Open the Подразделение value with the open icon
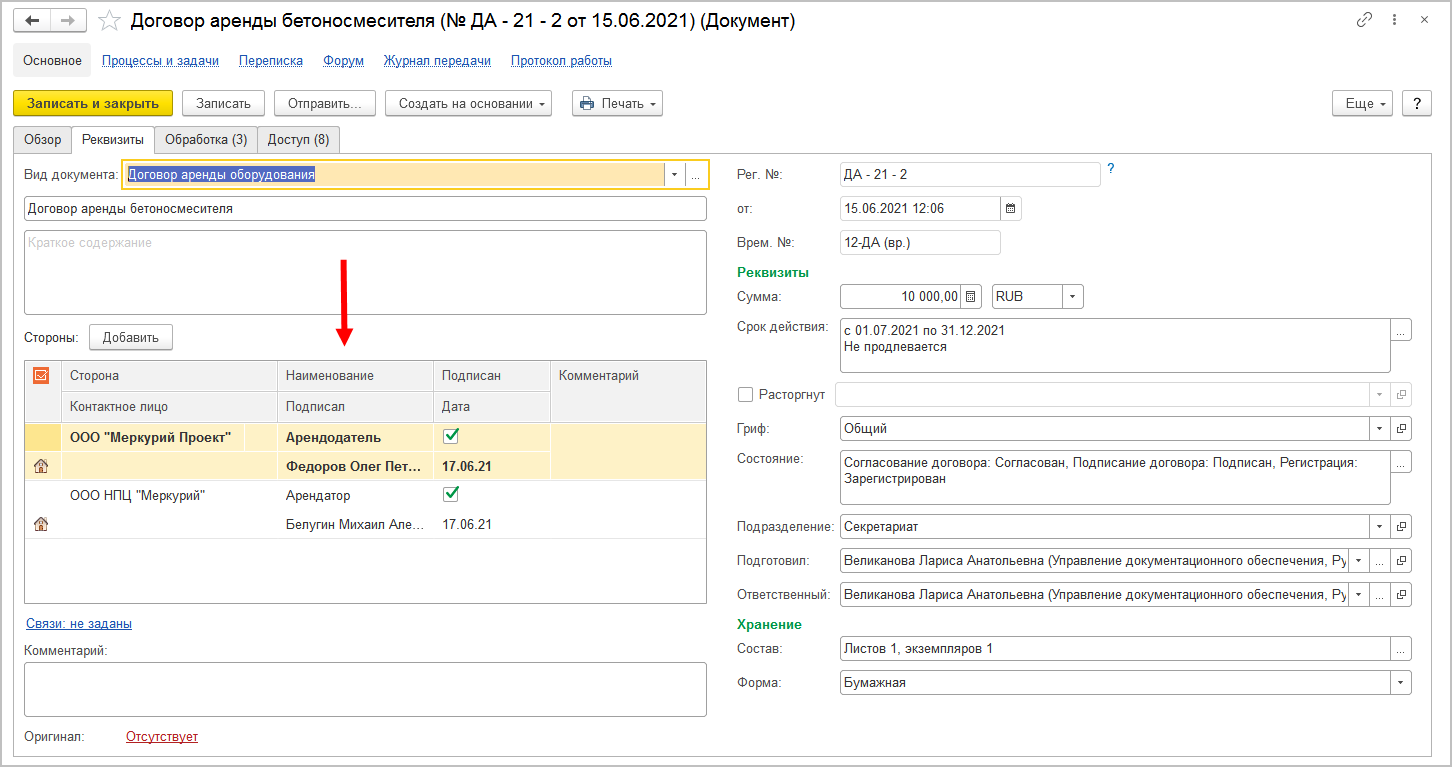This screenshot has height=767, width=1452. click(1401, 527)
